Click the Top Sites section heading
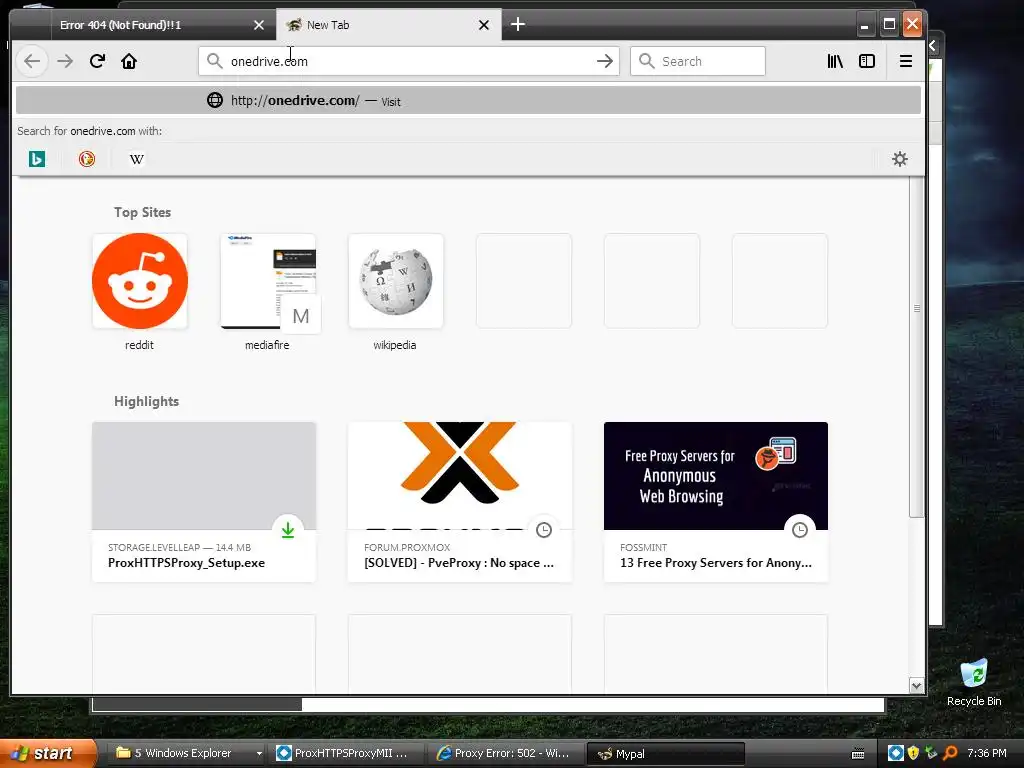1024x768 pixels. pyautogui.click(x=142, y=212)
